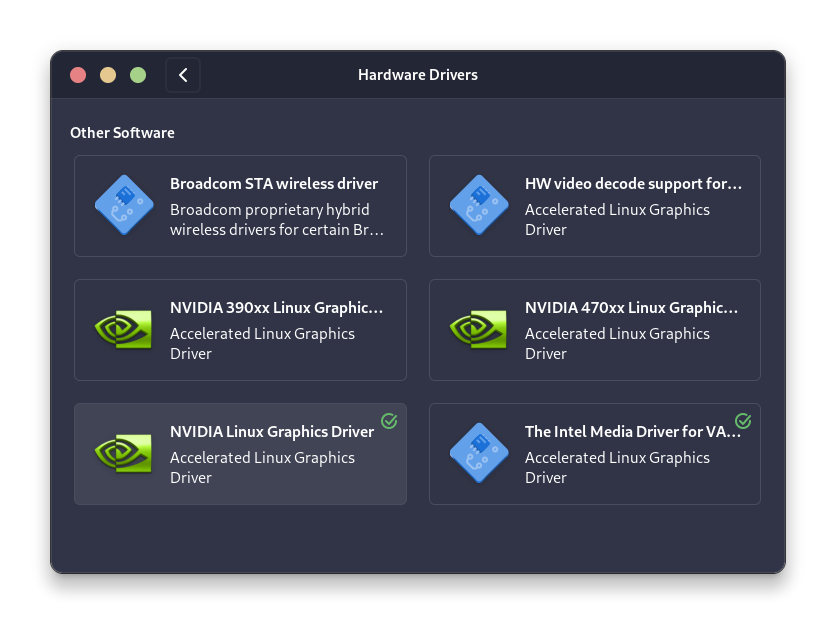Open the NVIDIA Linux Graphics Driver title

272,431
